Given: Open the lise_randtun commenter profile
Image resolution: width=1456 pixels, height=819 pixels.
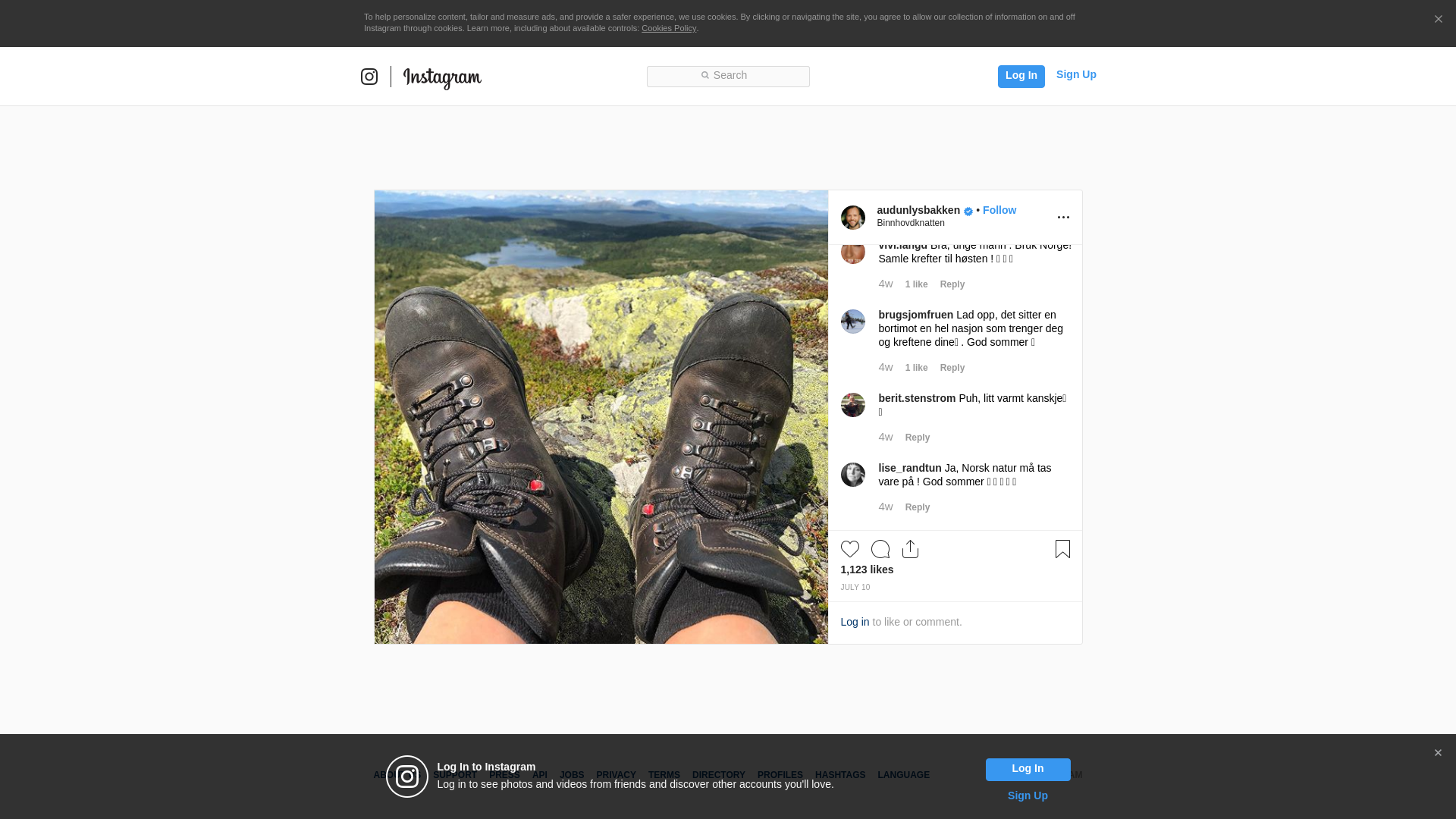Looking at the screenshot, I should point(909,468).
